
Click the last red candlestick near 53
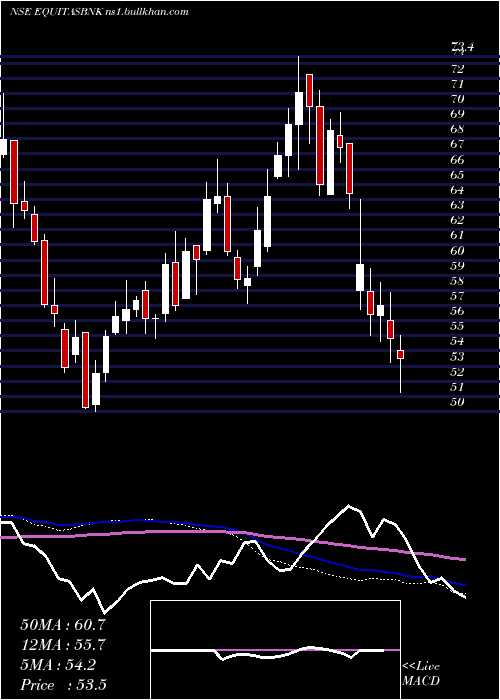coord(400,354)
